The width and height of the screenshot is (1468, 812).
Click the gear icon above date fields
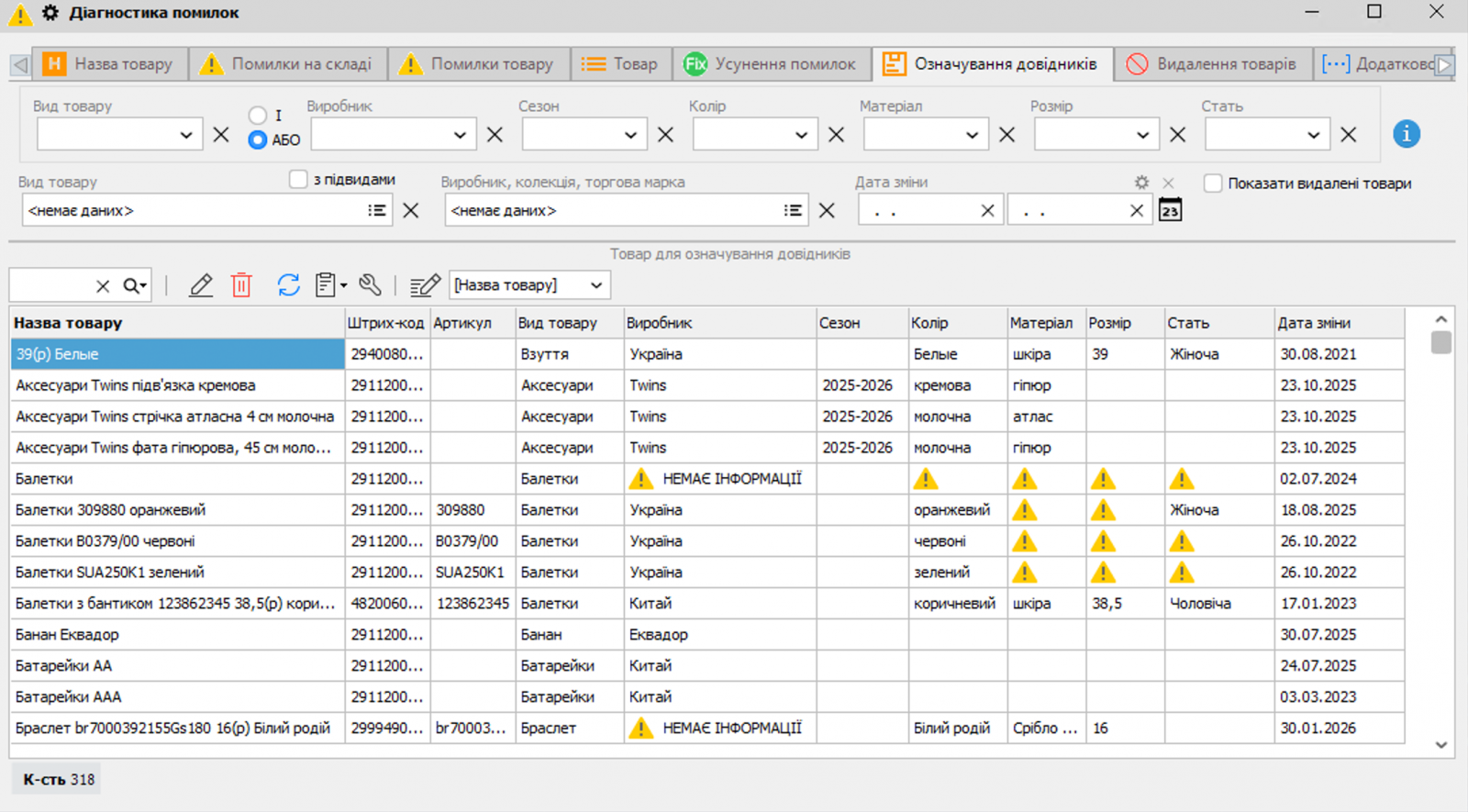coord(1141,183)
